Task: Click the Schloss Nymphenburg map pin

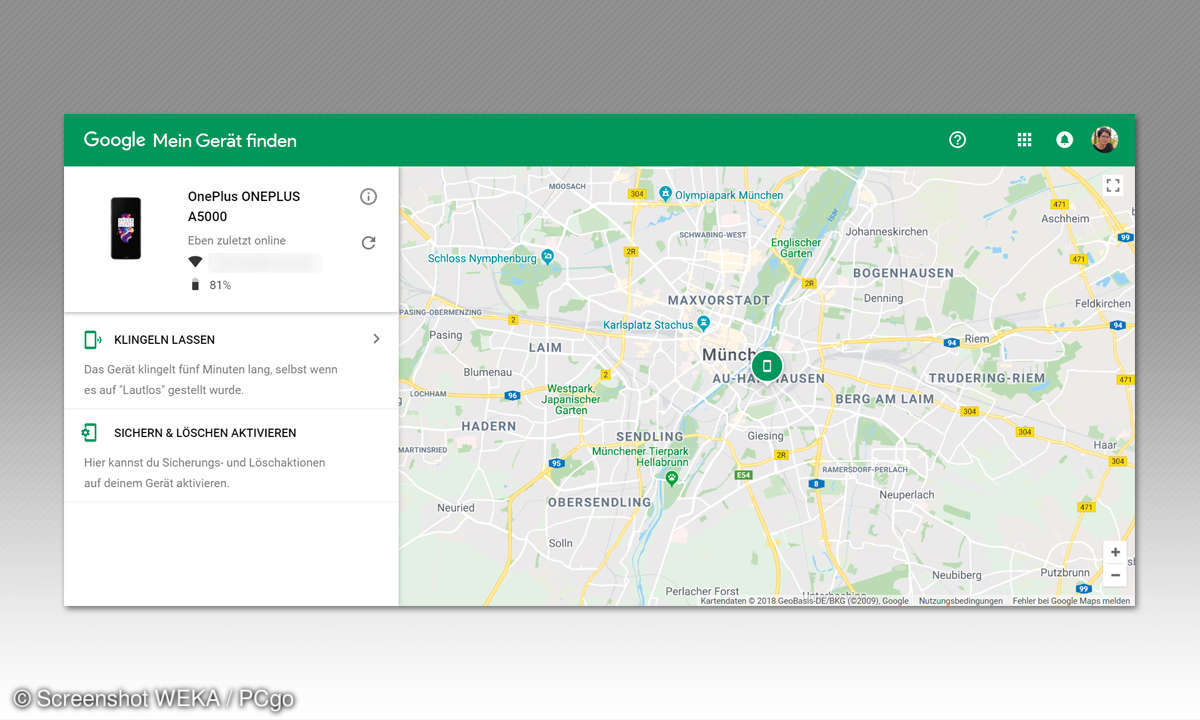Action: coord(548,257)
